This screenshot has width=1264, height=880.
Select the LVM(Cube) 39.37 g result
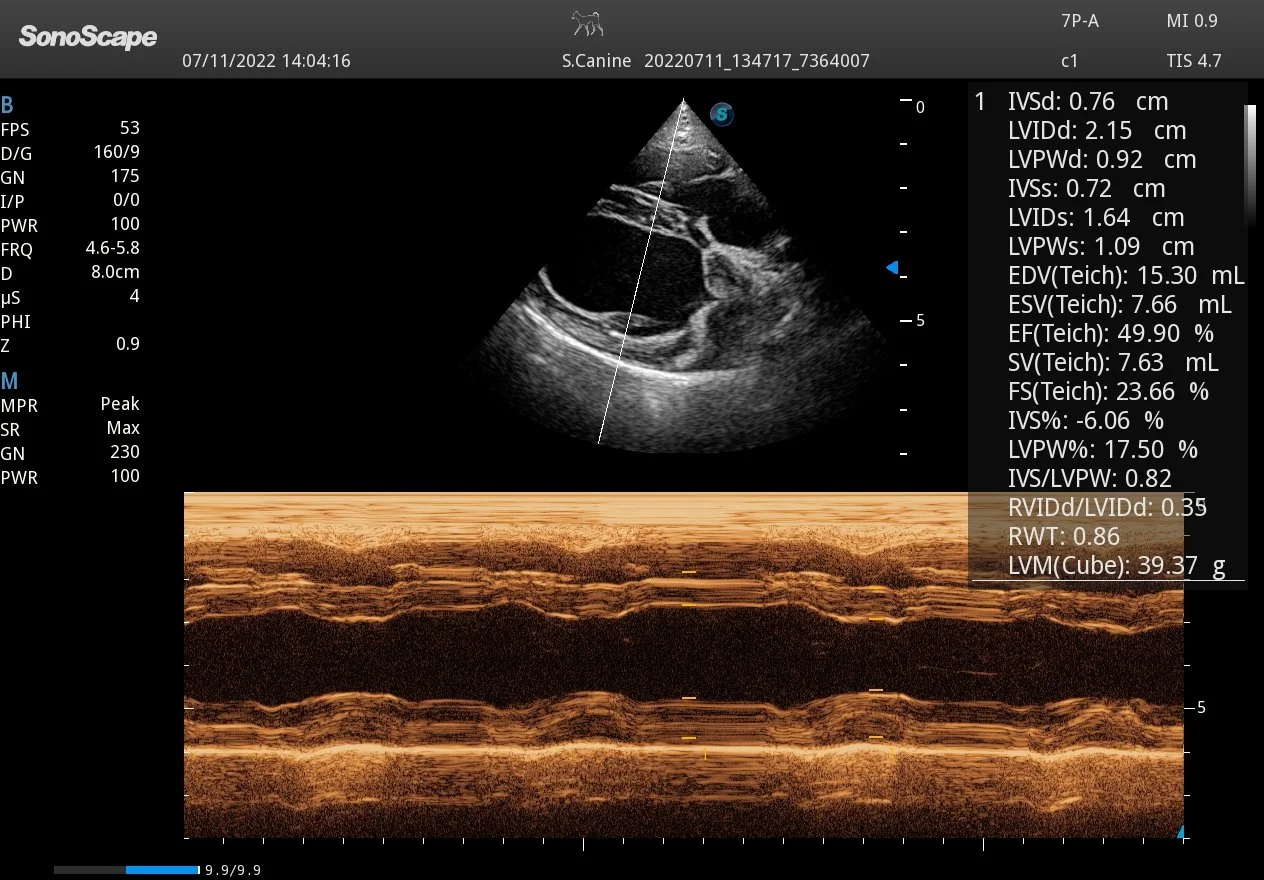(x=1117, y=566)
